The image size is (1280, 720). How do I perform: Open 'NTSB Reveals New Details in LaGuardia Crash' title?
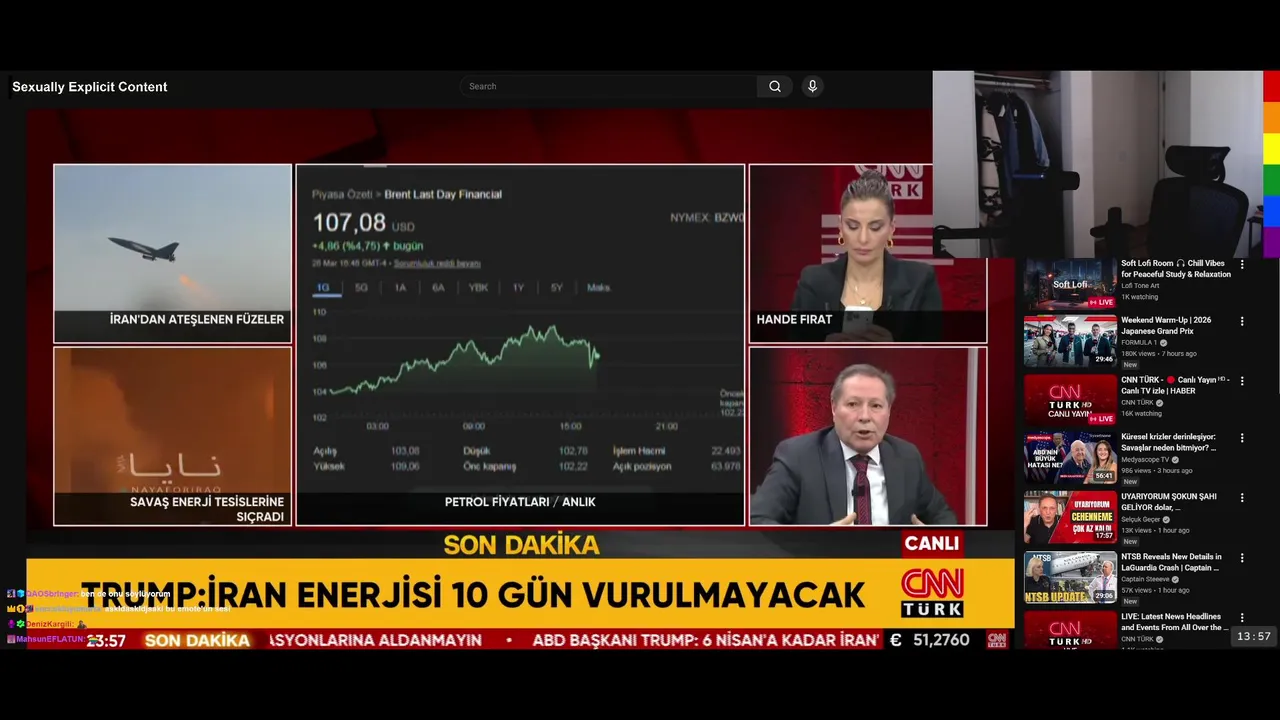(x=1171, y=562)
